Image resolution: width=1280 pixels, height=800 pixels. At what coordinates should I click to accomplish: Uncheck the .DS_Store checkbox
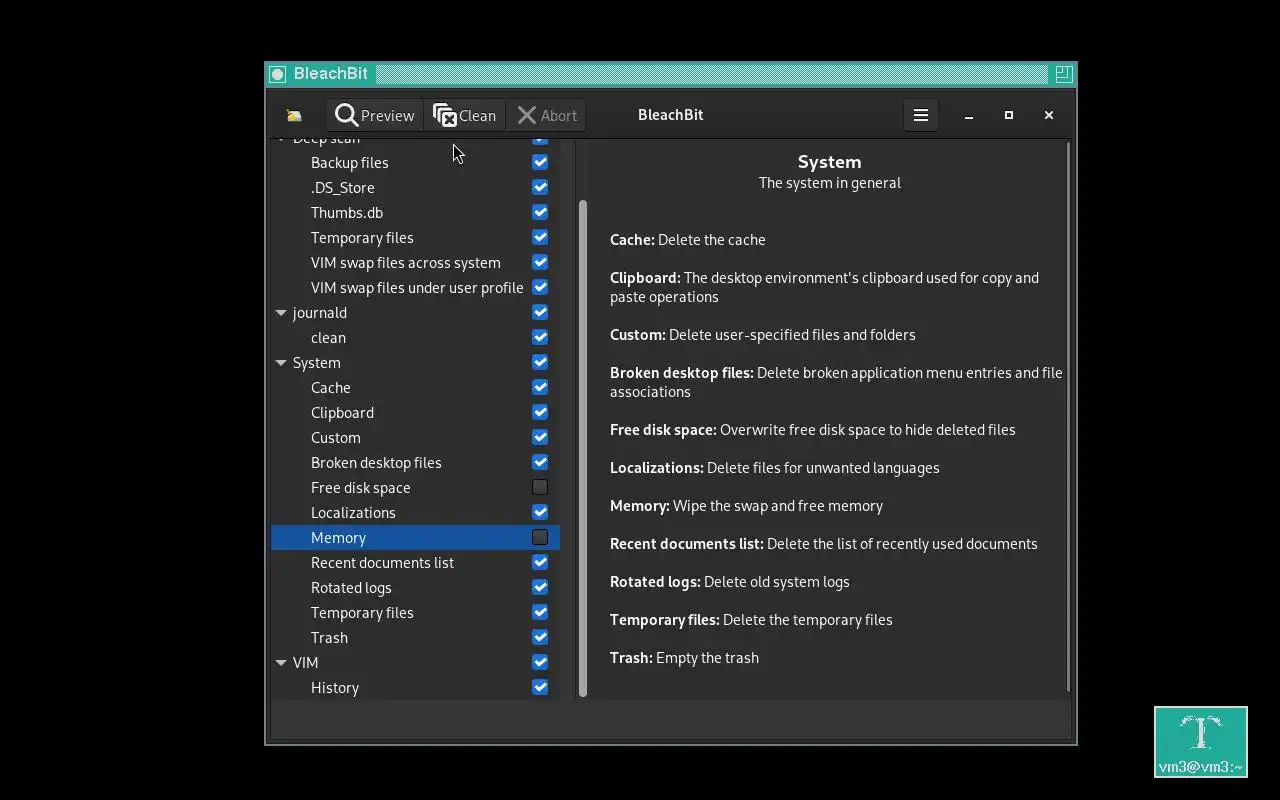point(540,187)
